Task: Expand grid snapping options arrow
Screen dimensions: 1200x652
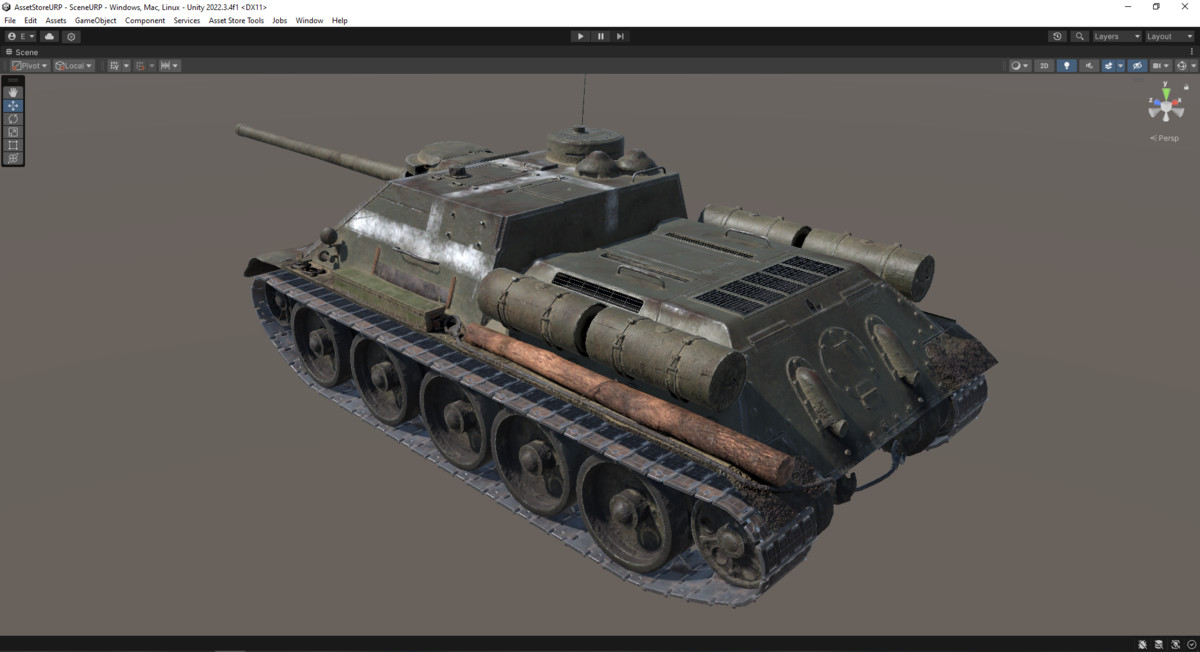Action: 152,66
